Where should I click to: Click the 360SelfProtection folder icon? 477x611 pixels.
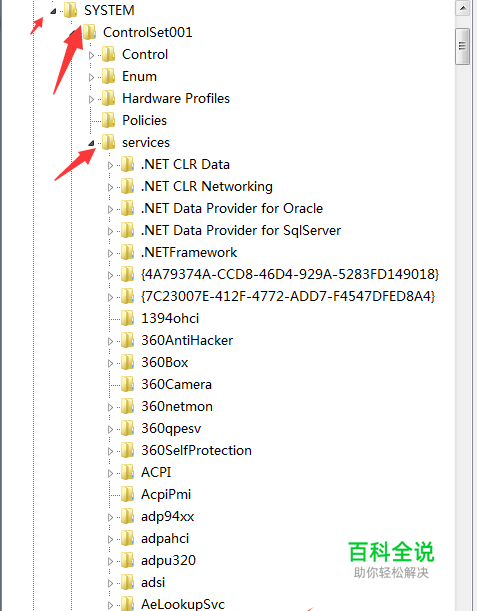127,450
